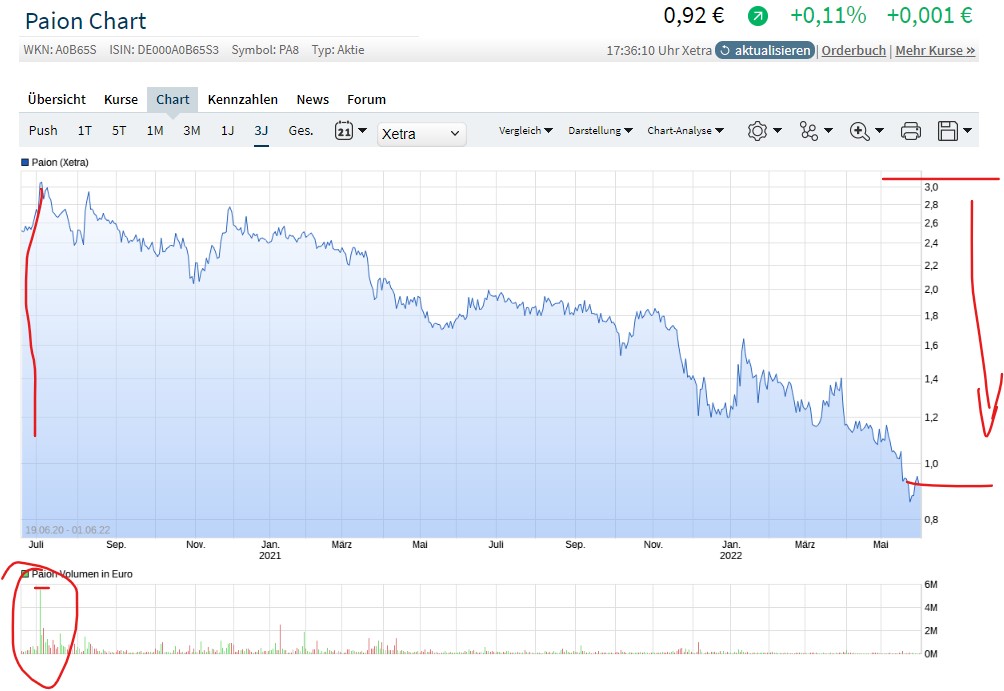
Task: Open the Forum tab
Action: 366,99
